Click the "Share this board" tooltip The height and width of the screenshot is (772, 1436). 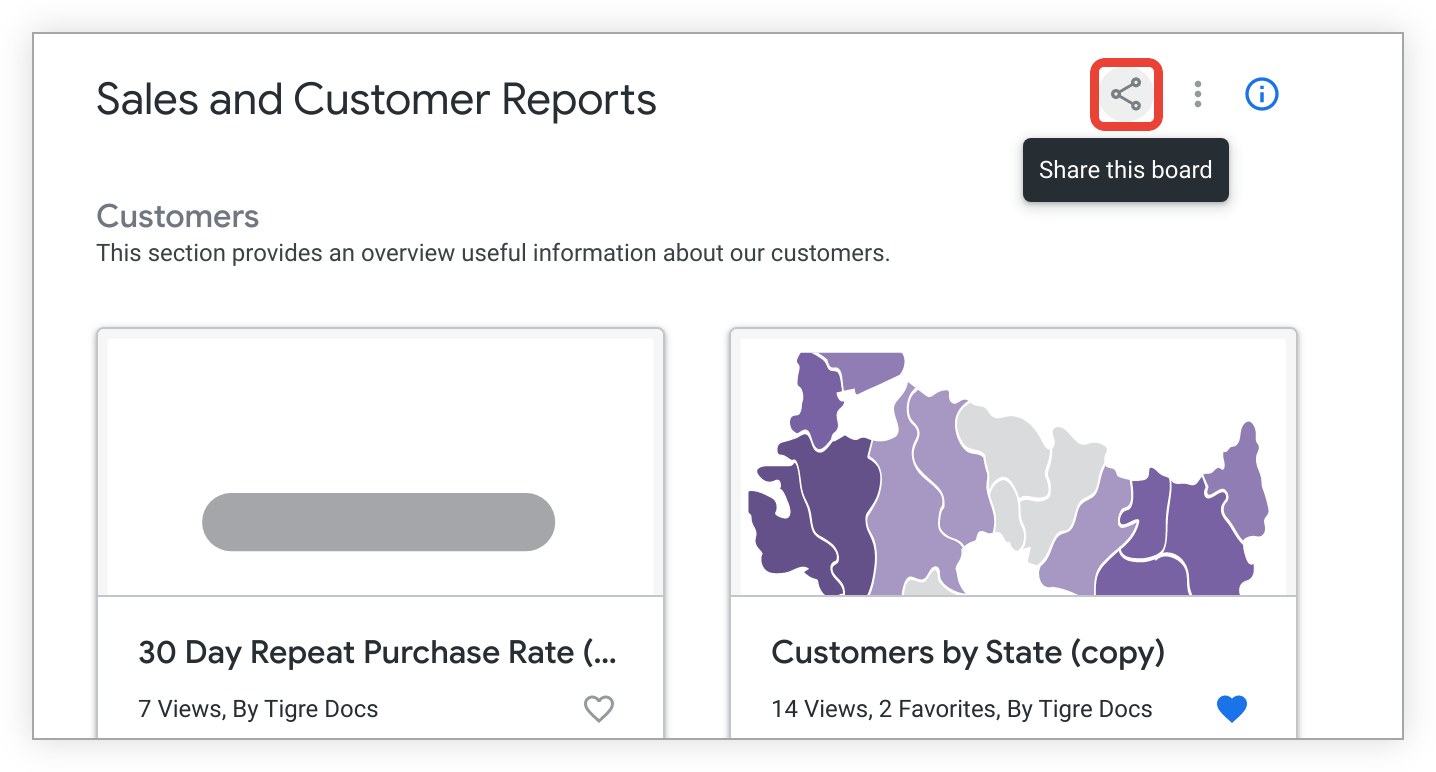click(x=1125, y=170)
